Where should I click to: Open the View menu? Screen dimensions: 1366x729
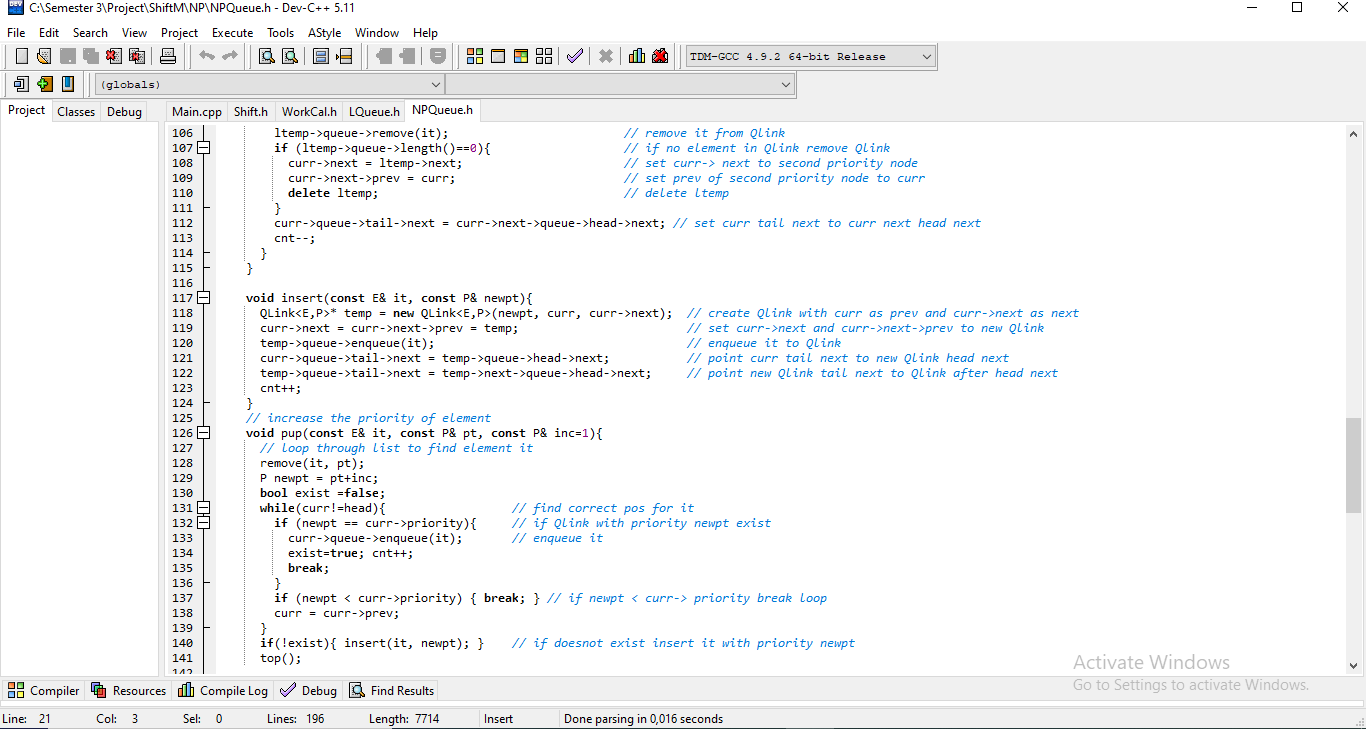click(x=134, y=33)
